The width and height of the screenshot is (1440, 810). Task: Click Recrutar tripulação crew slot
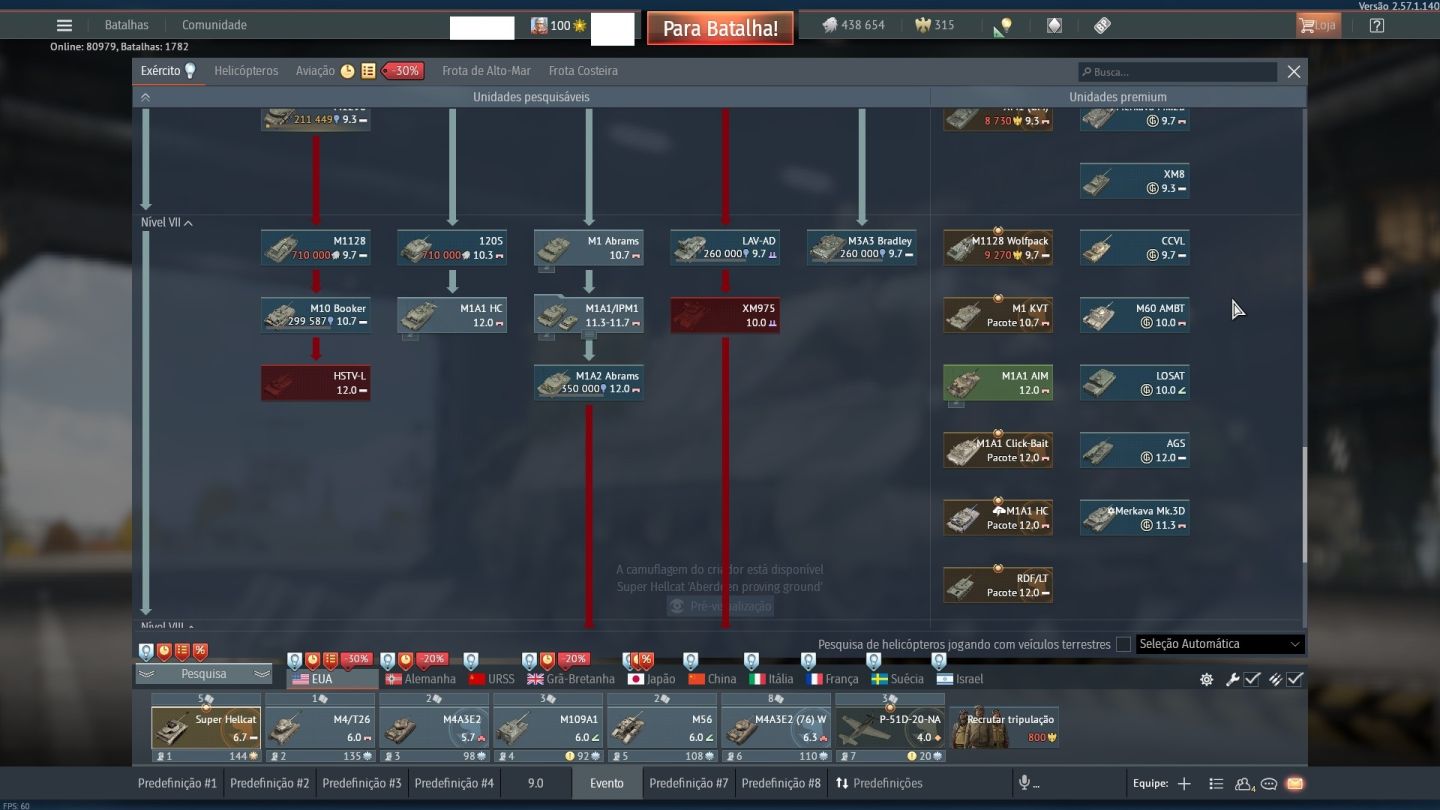point(1003,728)
